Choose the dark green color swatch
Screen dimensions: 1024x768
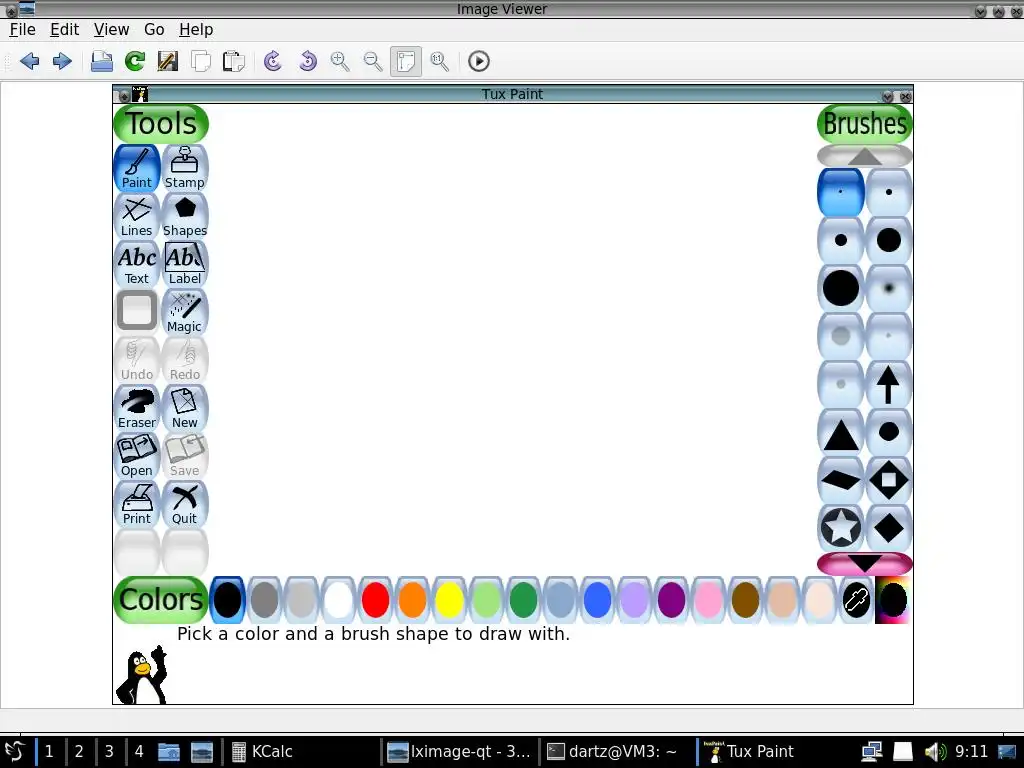(523, 600)
